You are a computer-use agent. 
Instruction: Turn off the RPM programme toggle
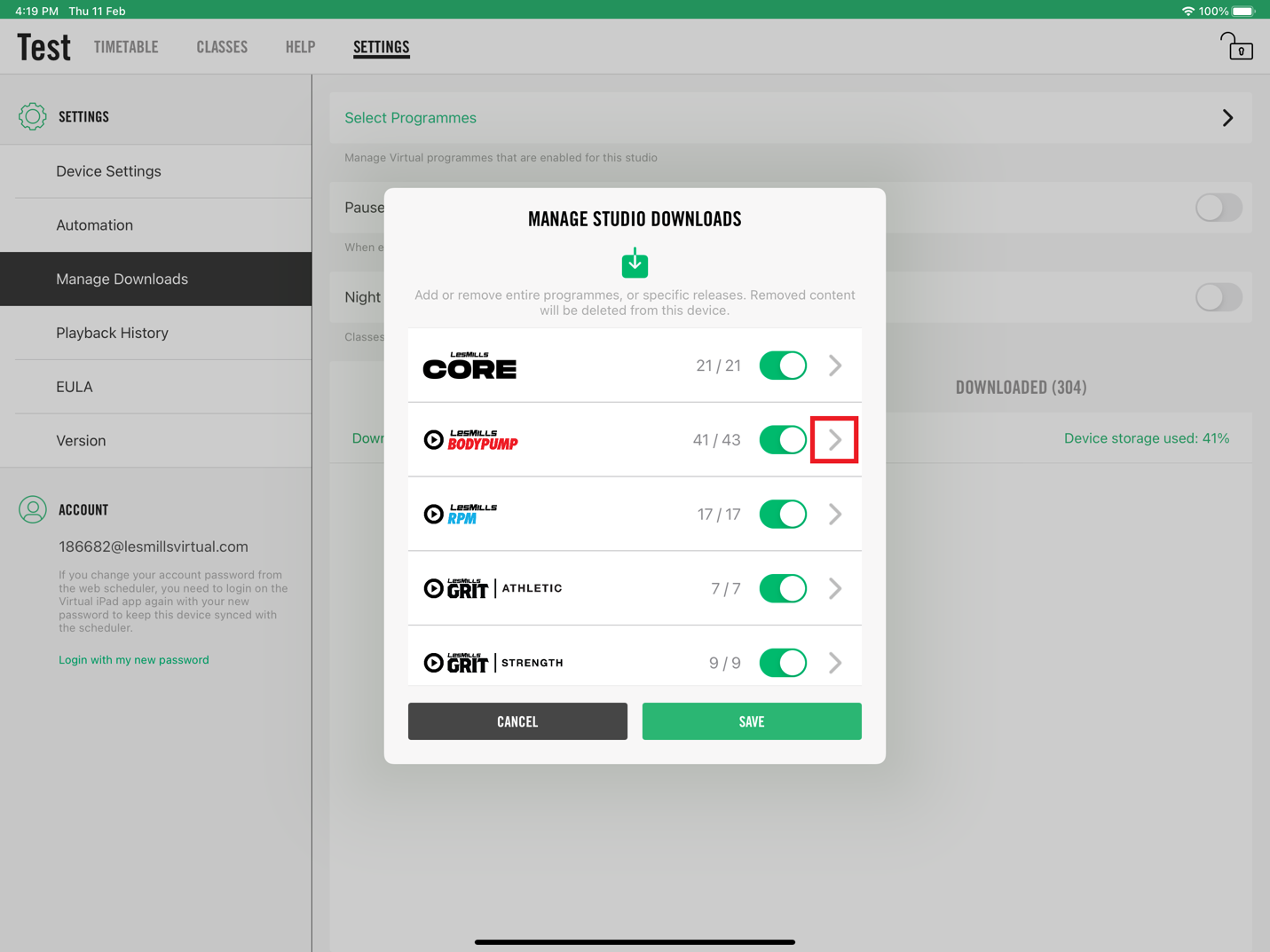pos(783,514)
